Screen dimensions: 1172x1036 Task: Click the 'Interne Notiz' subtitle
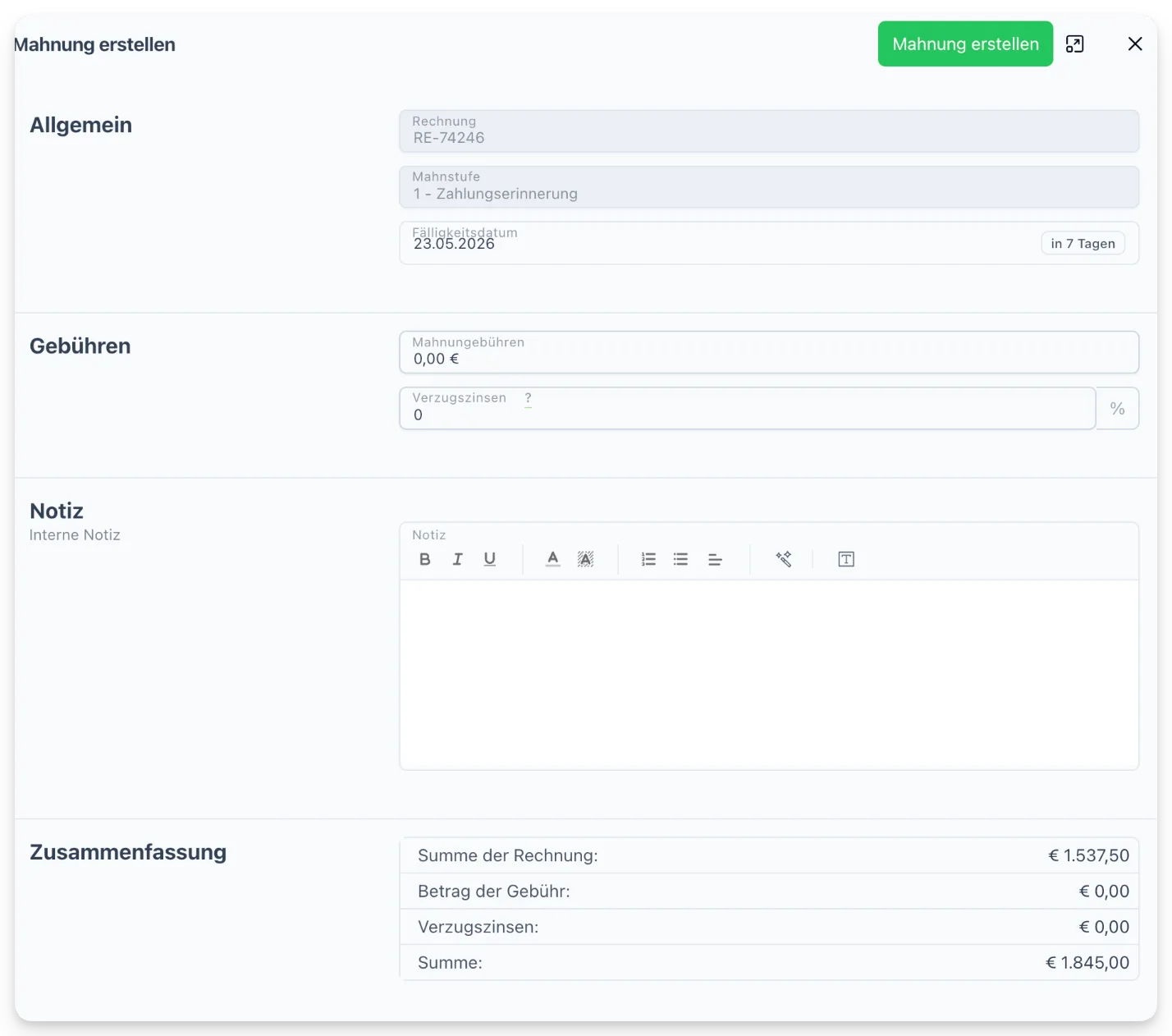pos(75,535)
